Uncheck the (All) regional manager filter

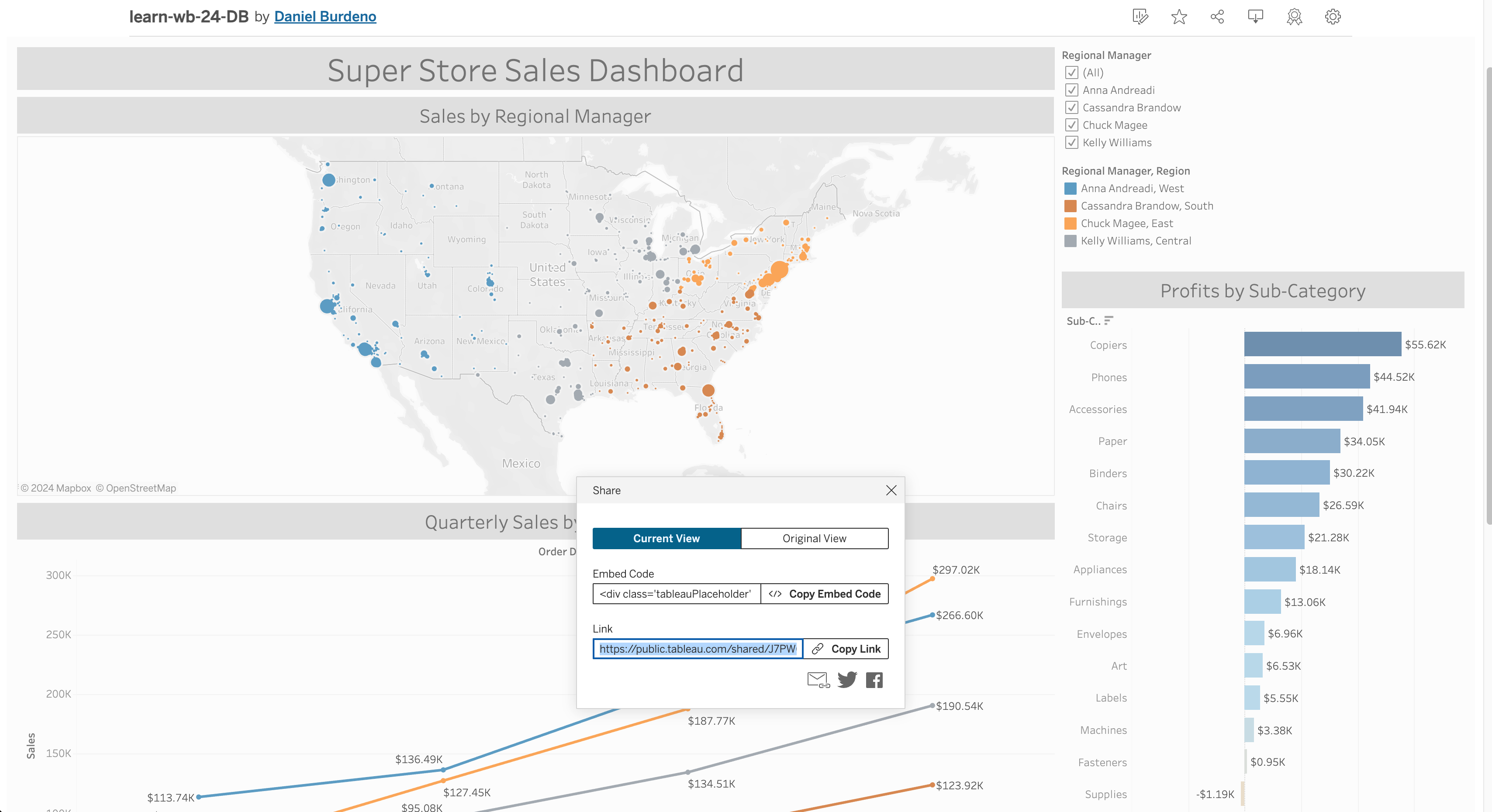point(1071,73)
